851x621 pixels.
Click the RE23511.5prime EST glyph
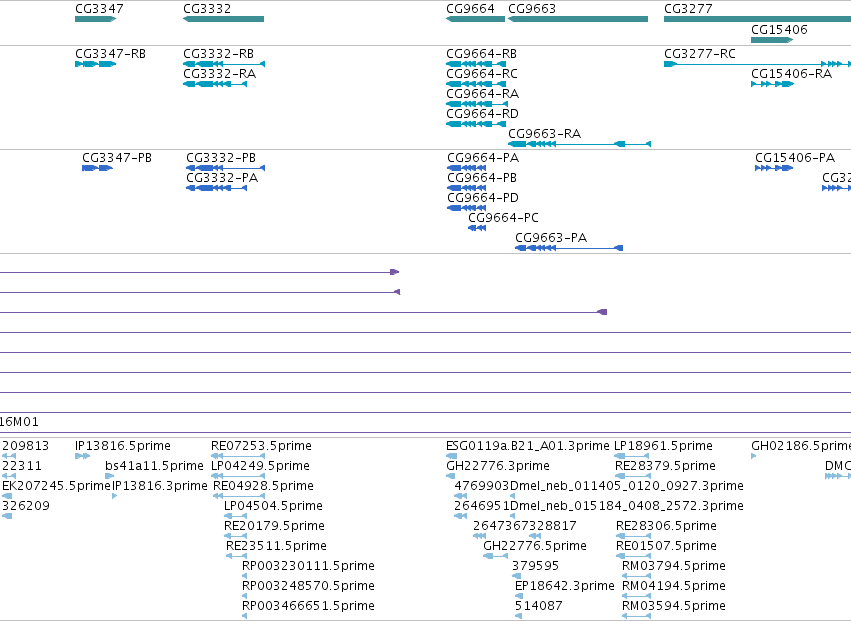[x=237, y=556]
